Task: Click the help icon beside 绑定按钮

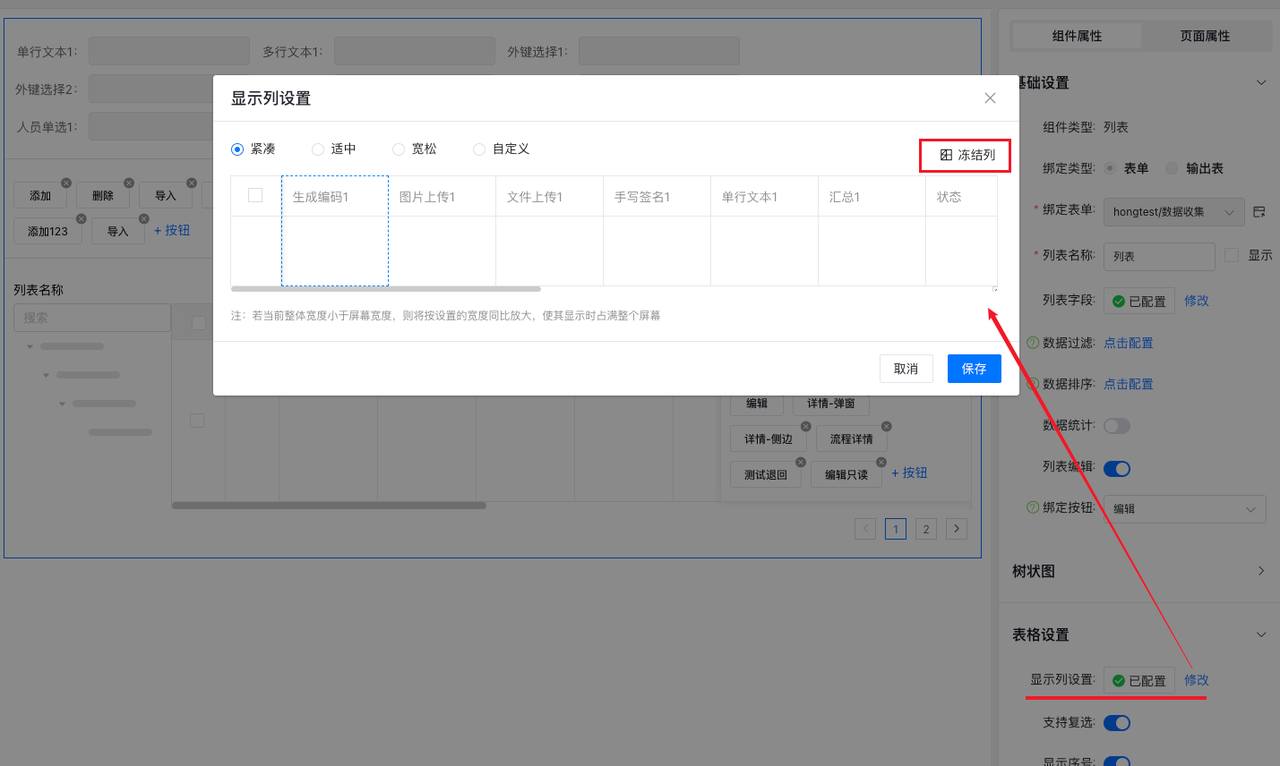Action: [x=1033, y=508]
